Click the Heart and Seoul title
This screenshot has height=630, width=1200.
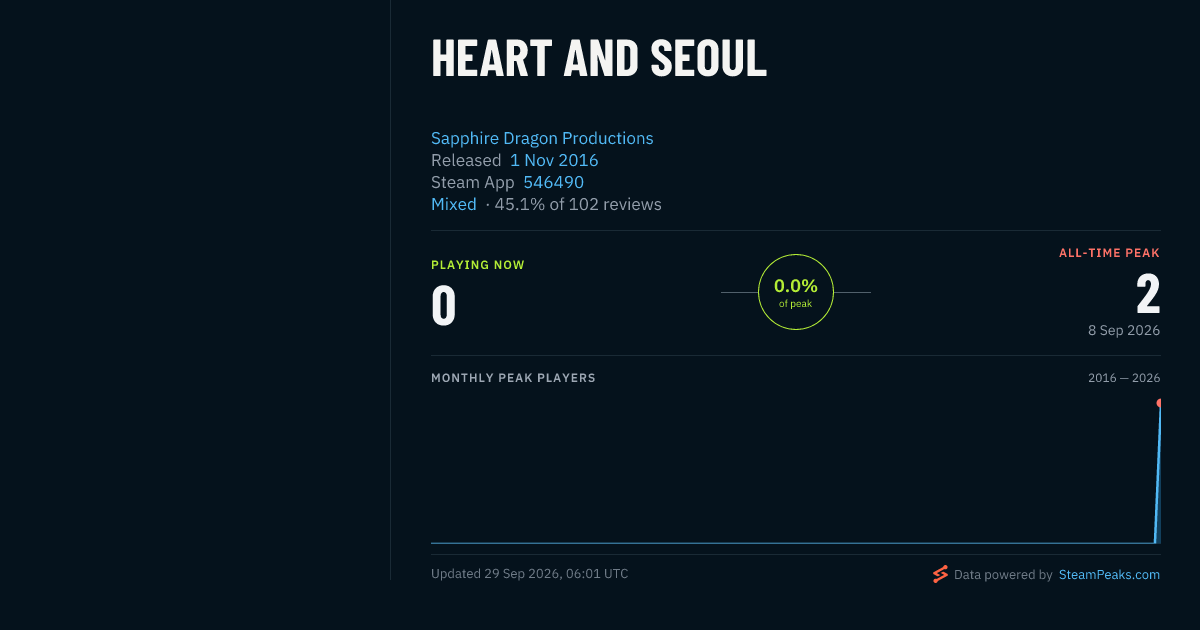tap(599, 58)
